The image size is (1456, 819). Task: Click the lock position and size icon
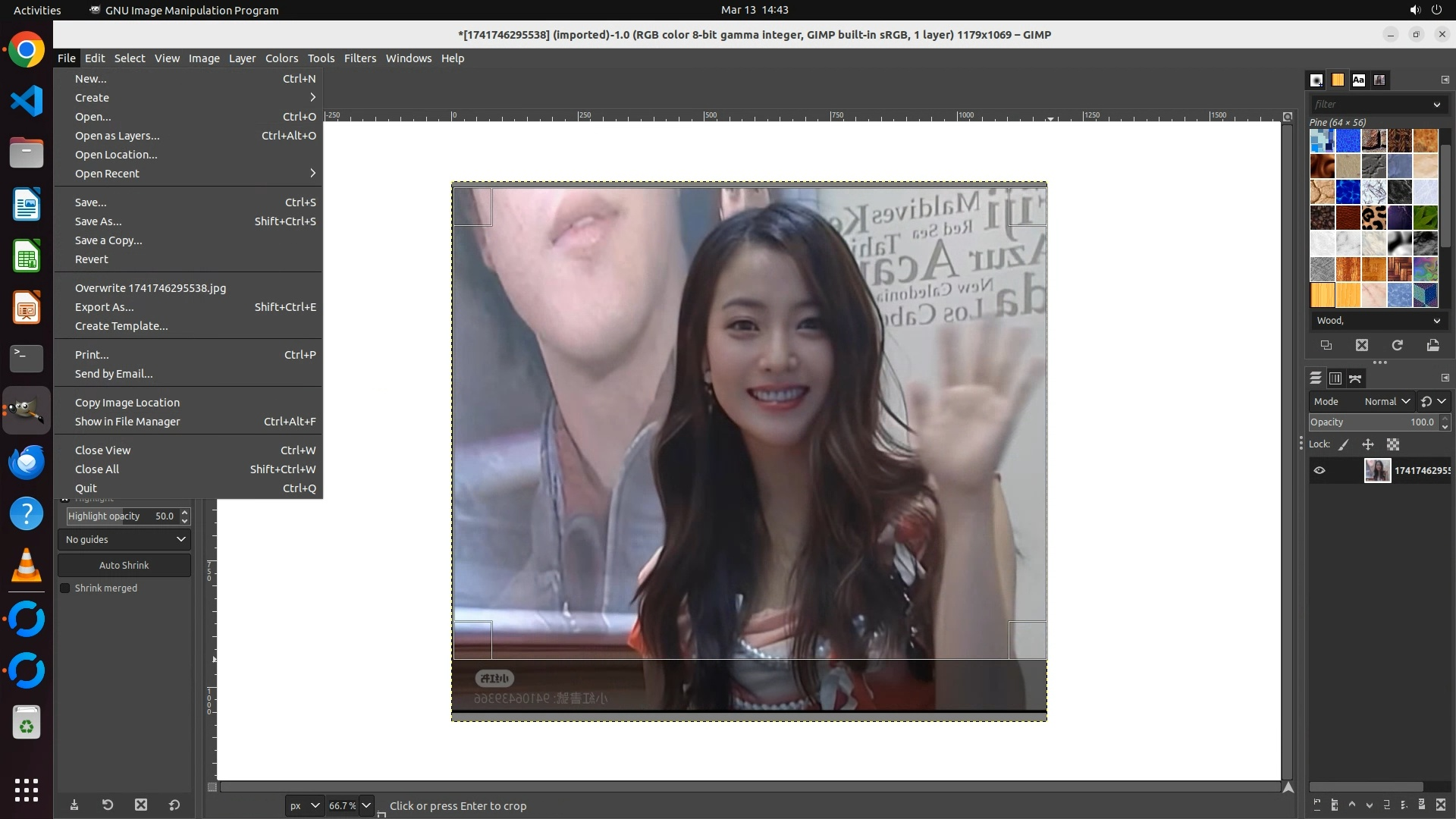1368,444
